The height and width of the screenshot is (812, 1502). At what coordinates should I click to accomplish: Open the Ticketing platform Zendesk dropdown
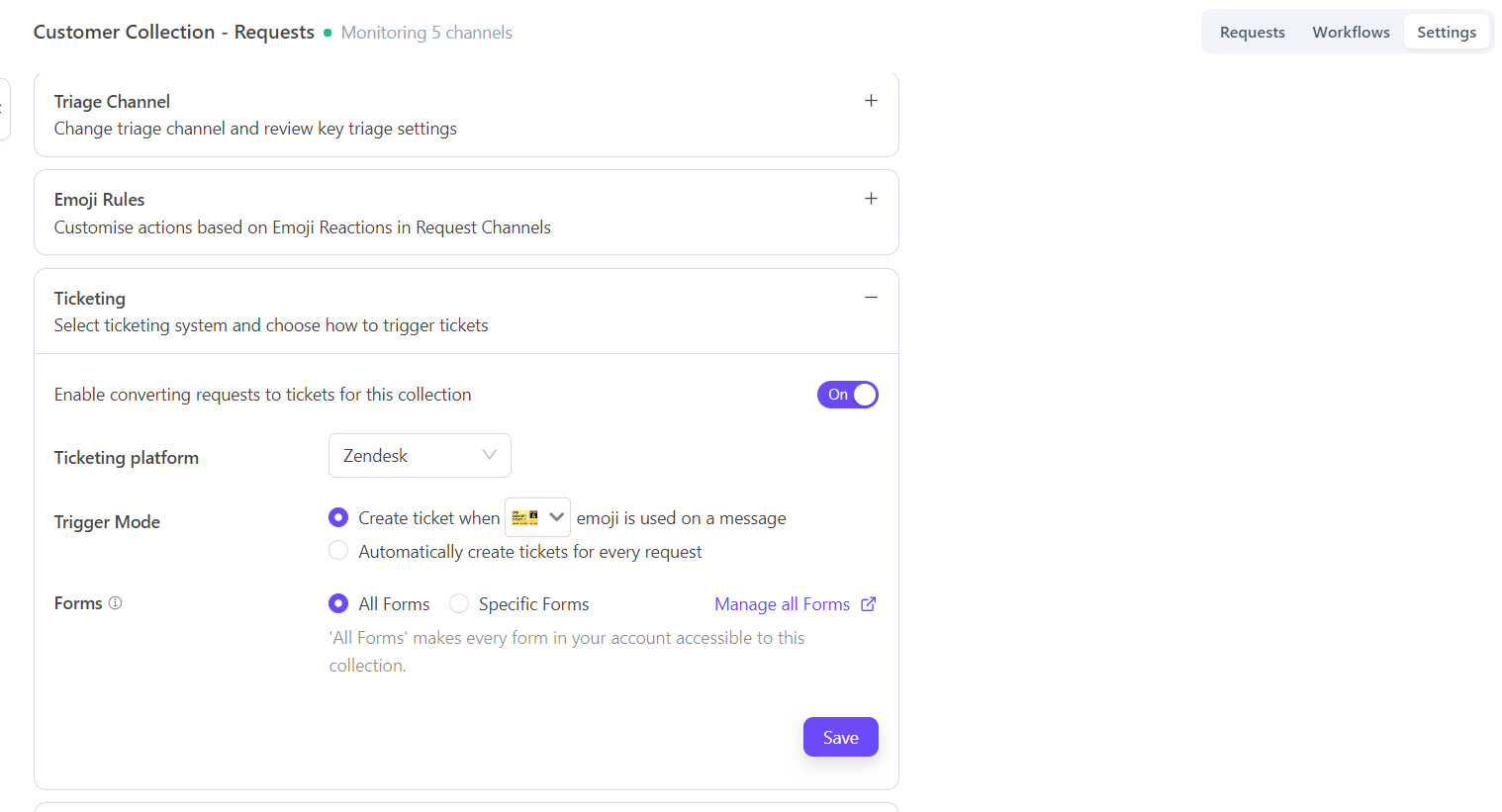click(420, 456)
